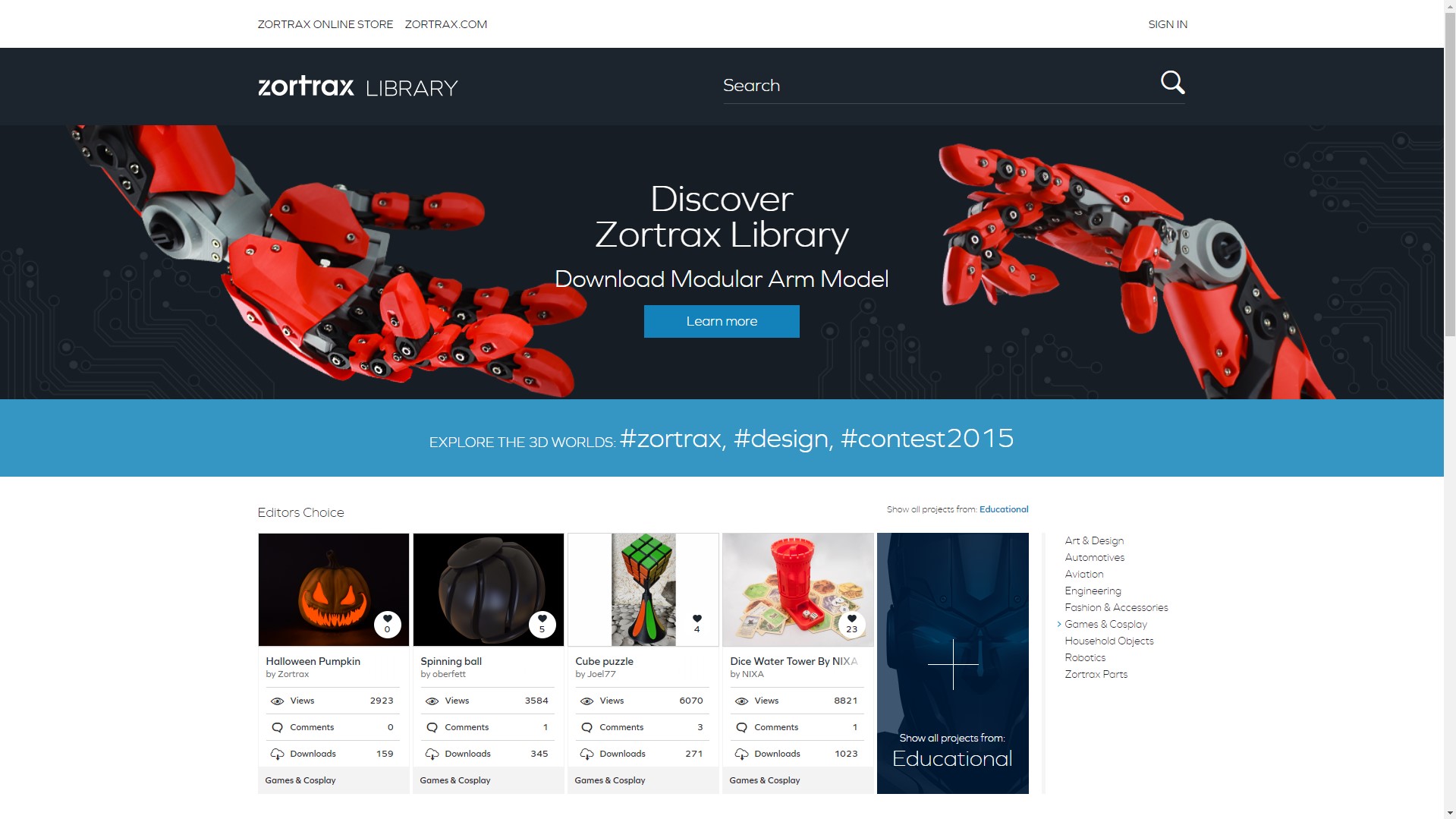
Task: Open the Spinning ball thumbnail
Action: [488, 589]
